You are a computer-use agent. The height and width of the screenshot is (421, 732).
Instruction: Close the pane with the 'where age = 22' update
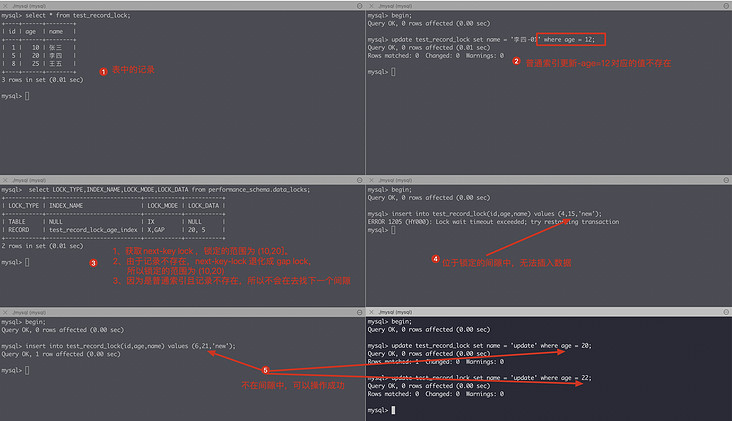click(372, 312)
